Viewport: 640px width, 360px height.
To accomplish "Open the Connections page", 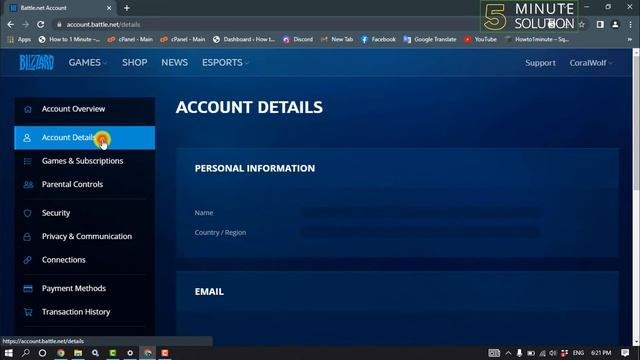I will click(x=84, y=260).
